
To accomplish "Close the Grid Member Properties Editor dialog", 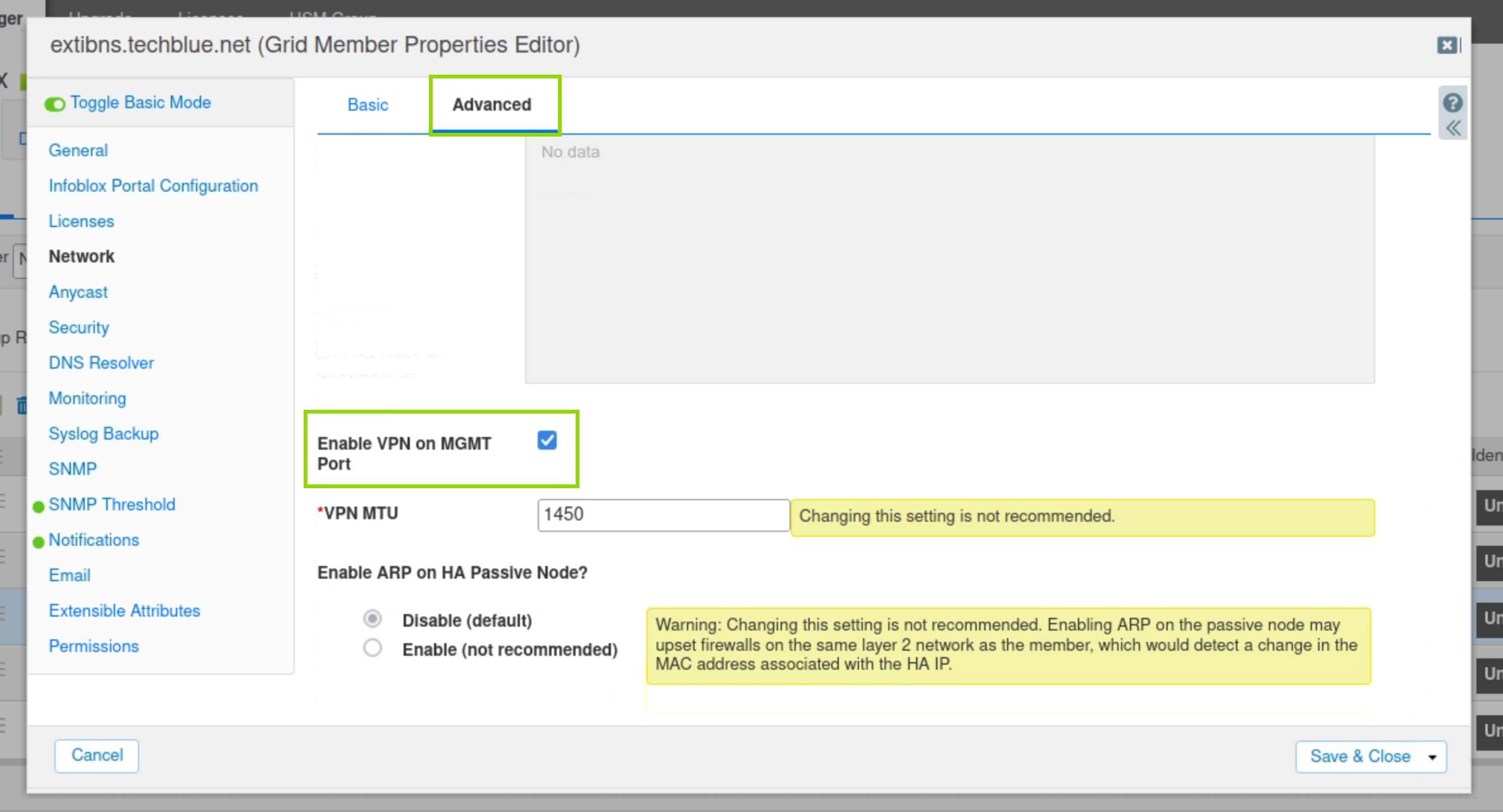I will pyautogui.click(x=1447, y=45).
